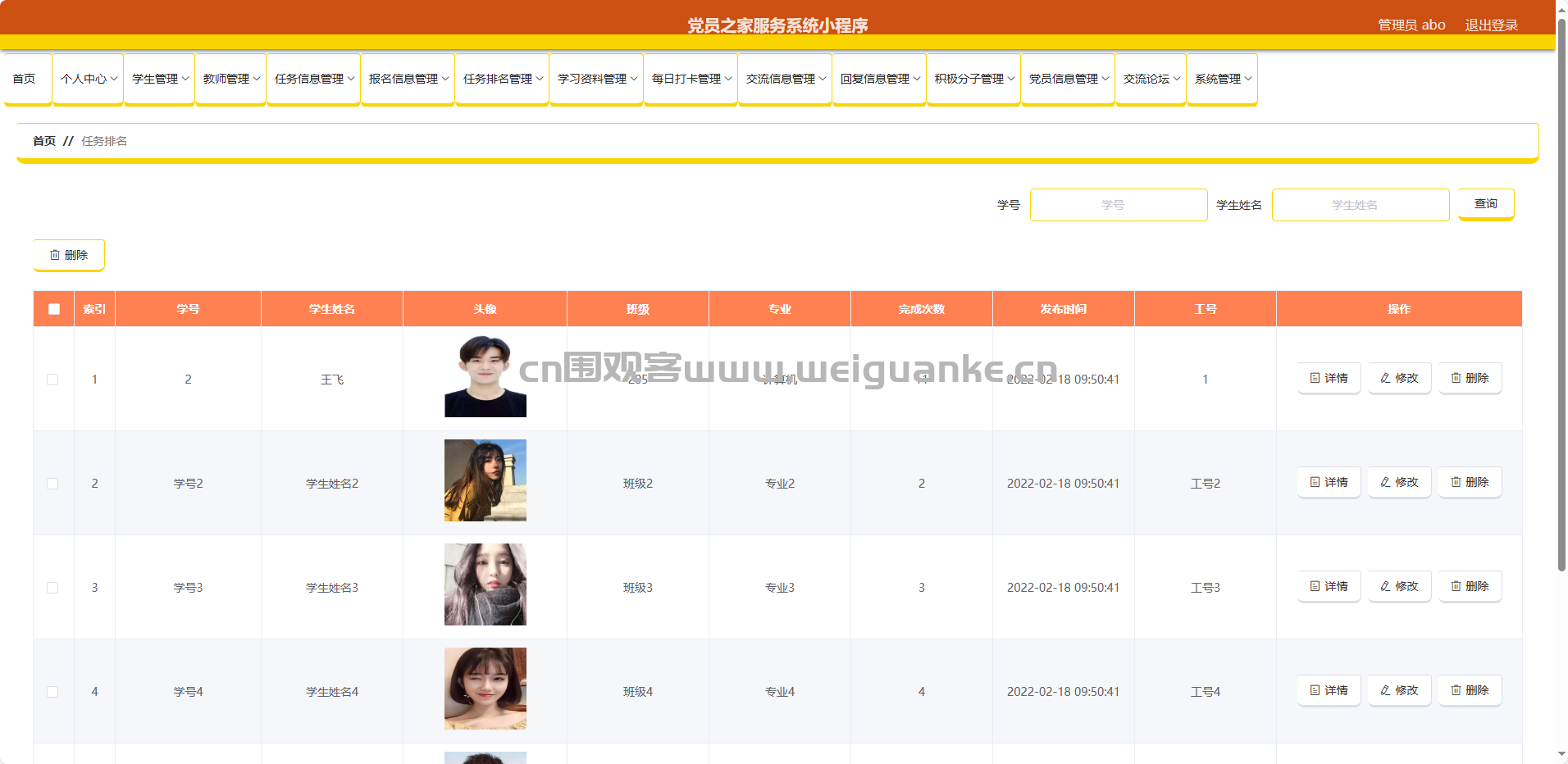
Task: Expand the 任务信息管理 dropdown menu
Action: (314, 79)
